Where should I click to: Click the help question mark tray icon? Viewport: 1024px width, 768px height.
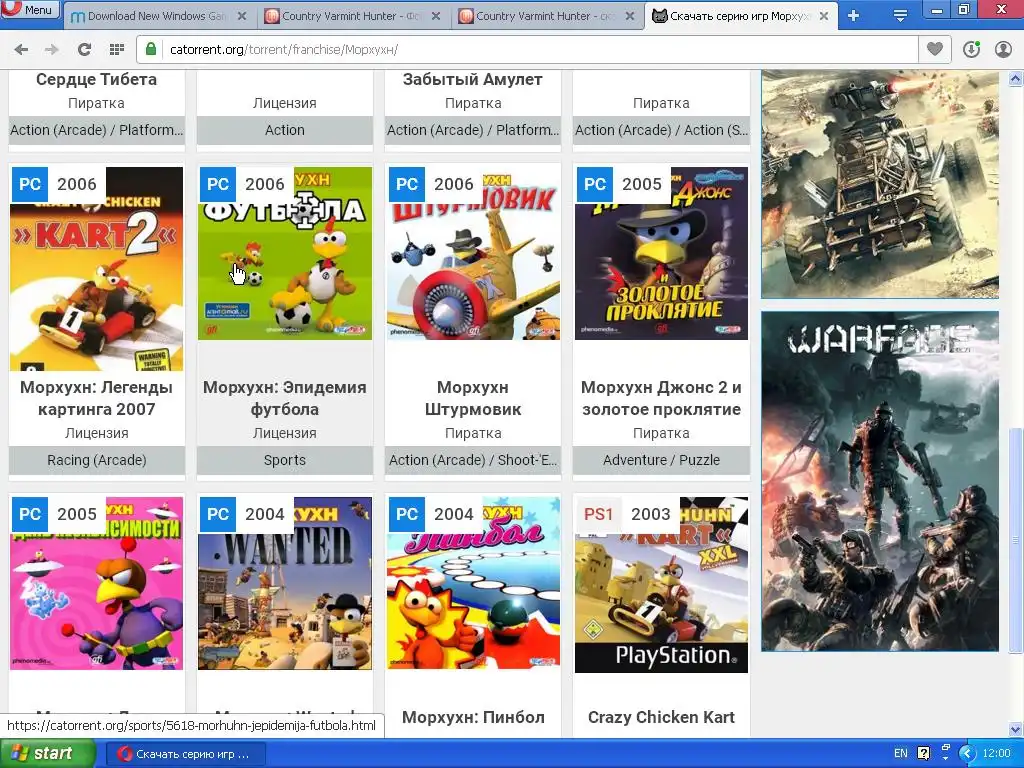(923, 754)
